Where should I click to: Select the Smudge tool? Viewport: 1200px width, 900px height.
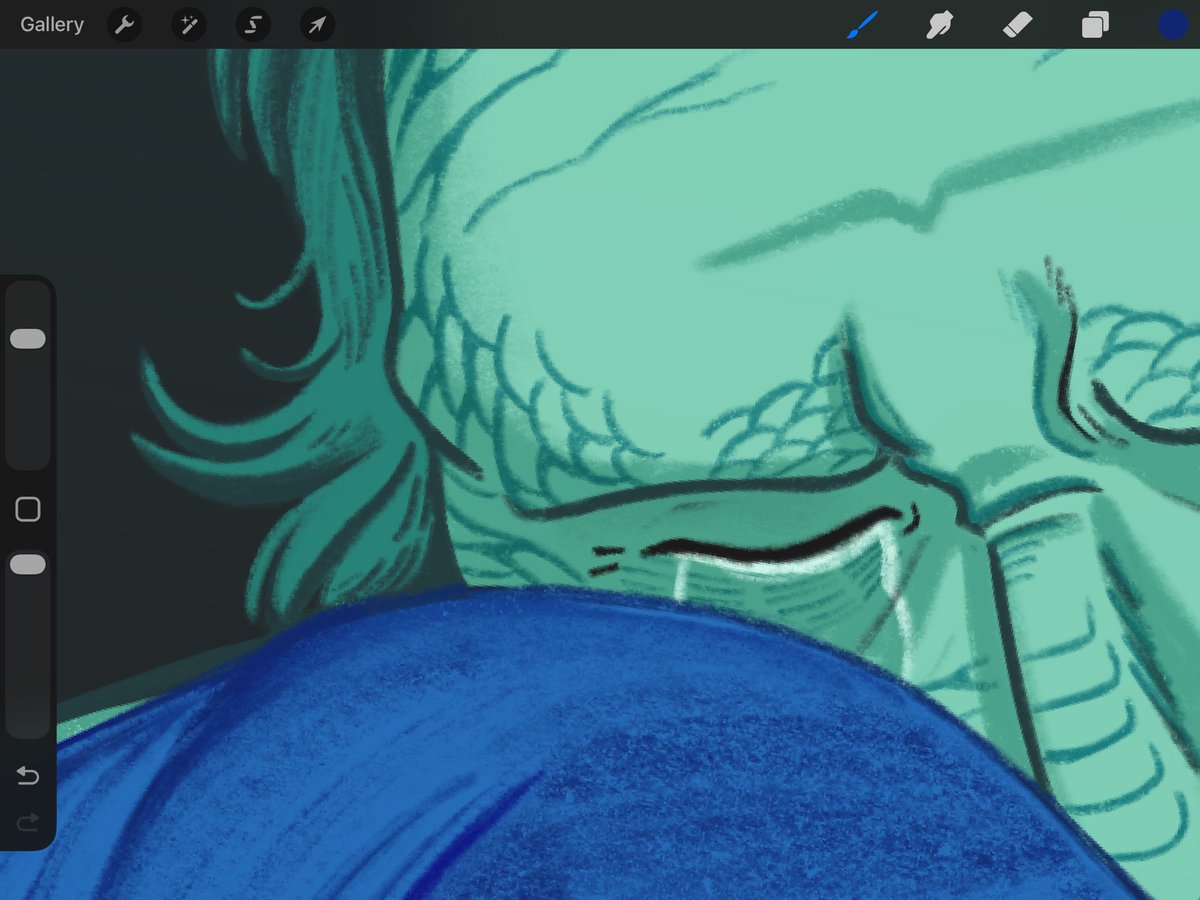[x=938, y=25]
